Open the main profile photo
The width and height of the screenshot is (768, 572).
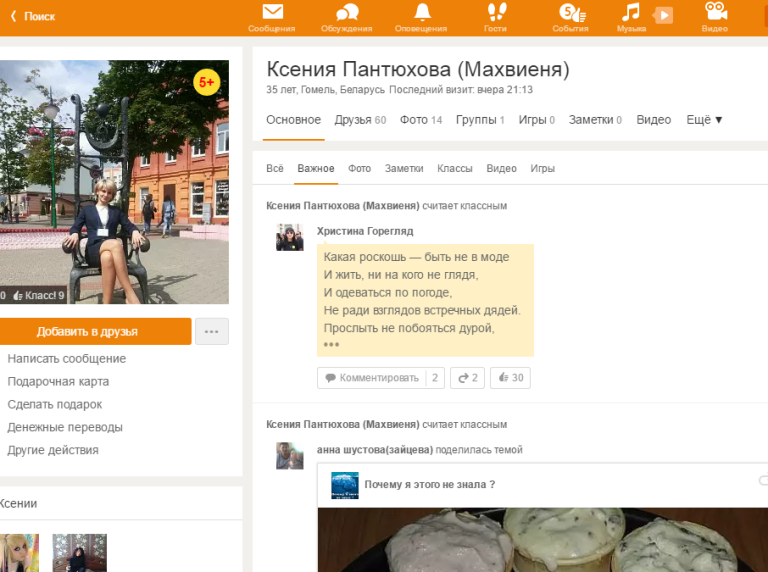point(114,182)
